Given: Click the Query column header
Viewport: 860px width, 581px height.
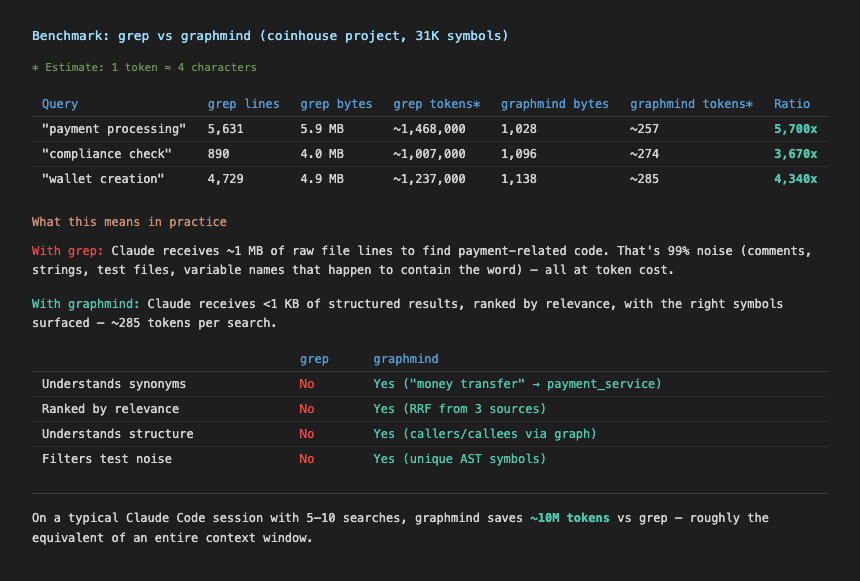Looking at the screenshot, I should (60, 104).
